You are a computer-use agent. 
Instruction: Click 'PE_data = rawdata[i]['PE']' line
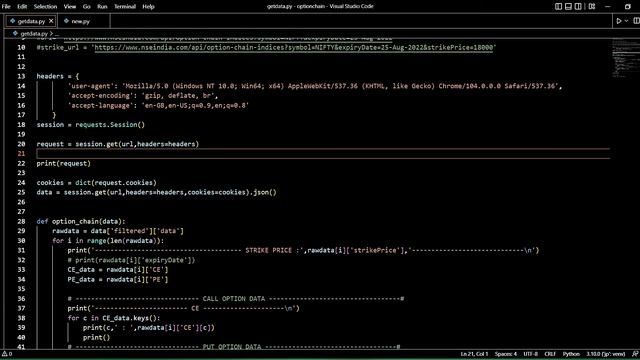point(118,280)
